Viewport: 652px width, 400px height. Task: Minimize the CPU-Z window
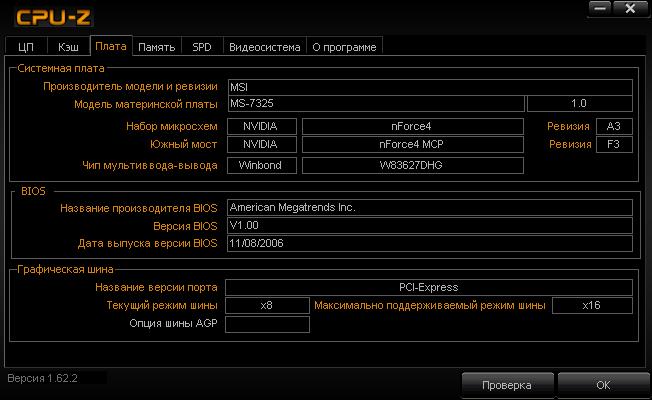tap(600, 8)
